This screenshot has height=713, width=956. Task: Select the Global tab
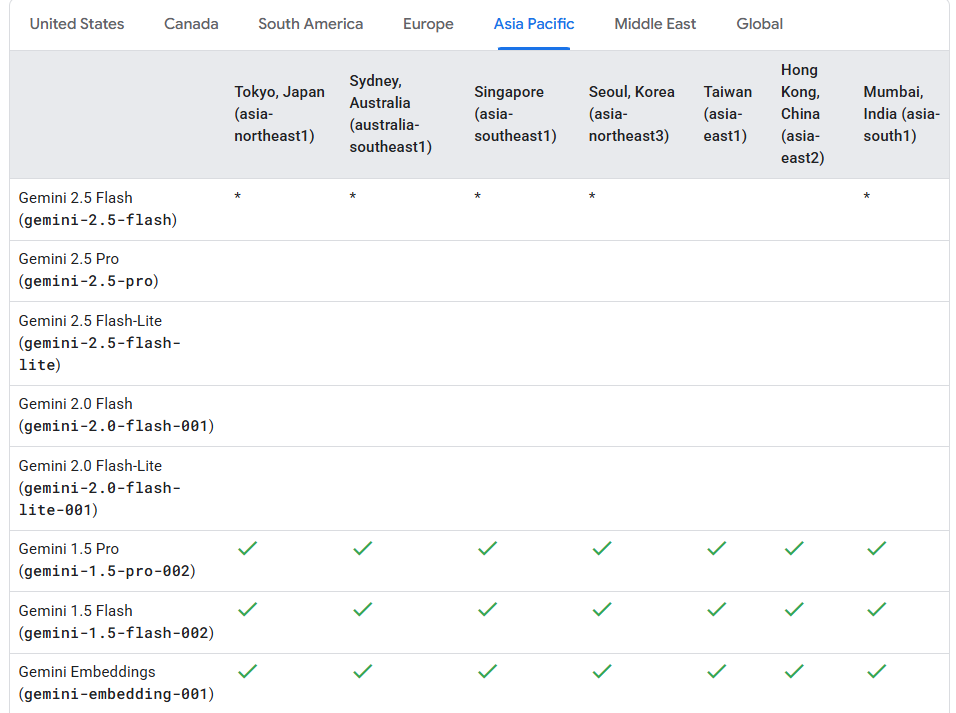pos(760,24)
